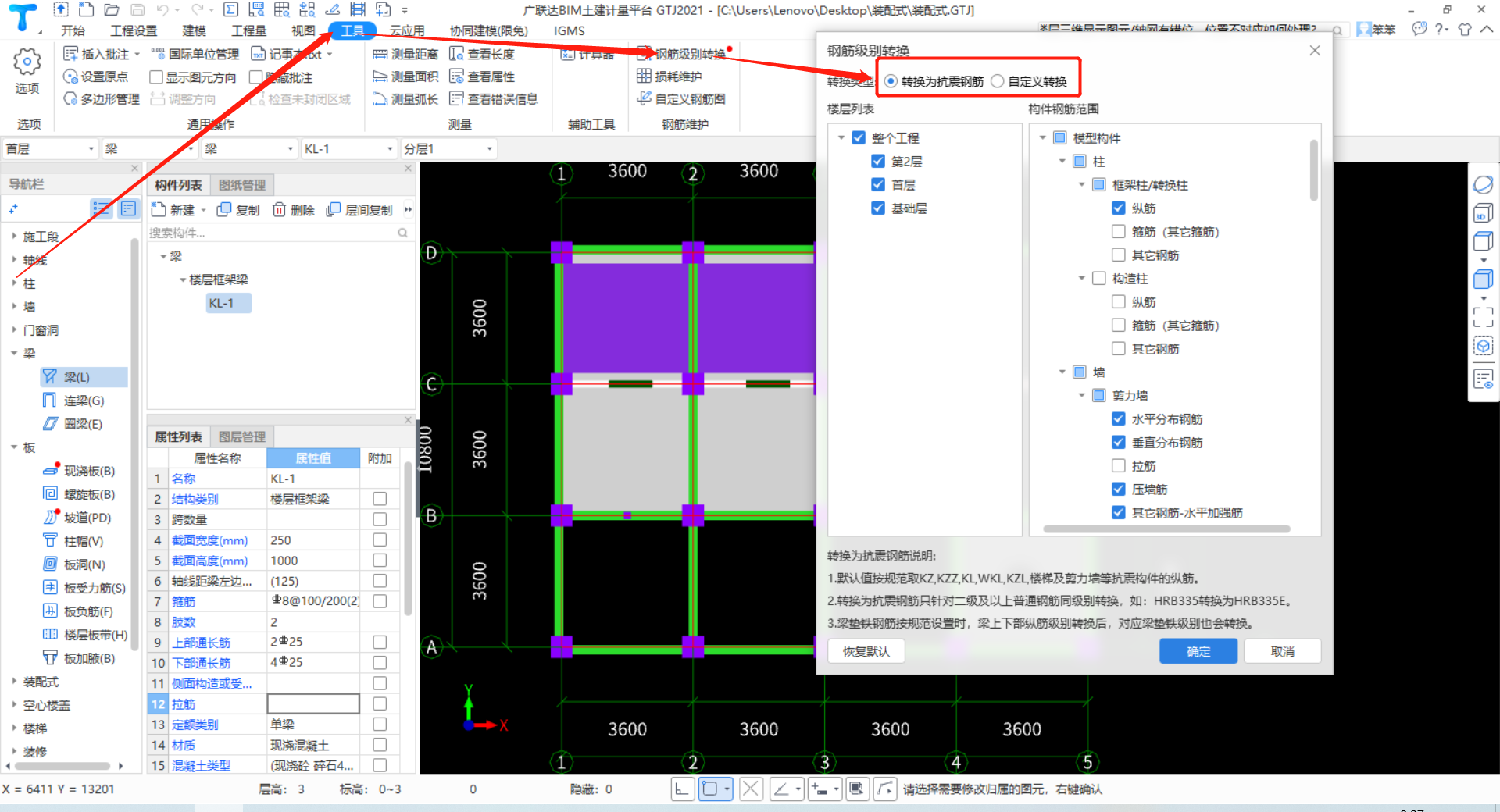Open the 首层 floor dropdown
This screenshot has width=1500, height=812.
tap(49, 148)
